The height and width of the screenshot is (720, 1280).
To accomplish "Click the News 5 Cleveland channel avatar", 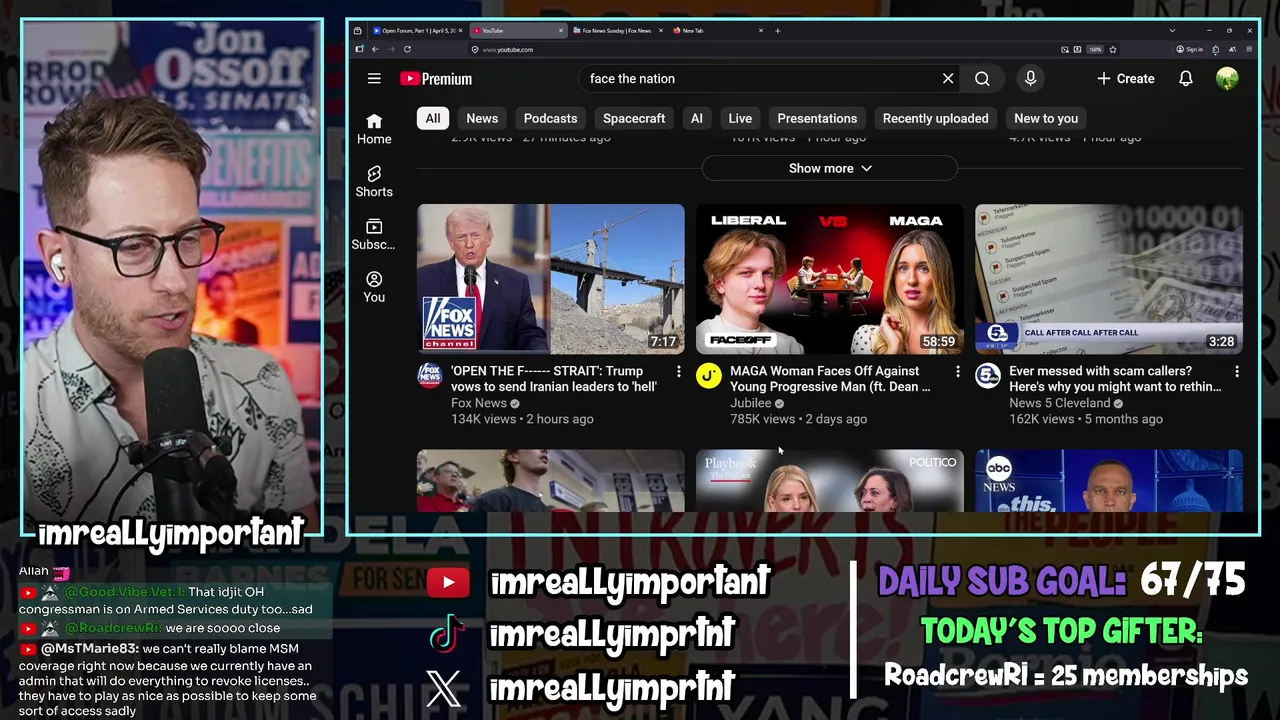I will (x=988, y=376).
